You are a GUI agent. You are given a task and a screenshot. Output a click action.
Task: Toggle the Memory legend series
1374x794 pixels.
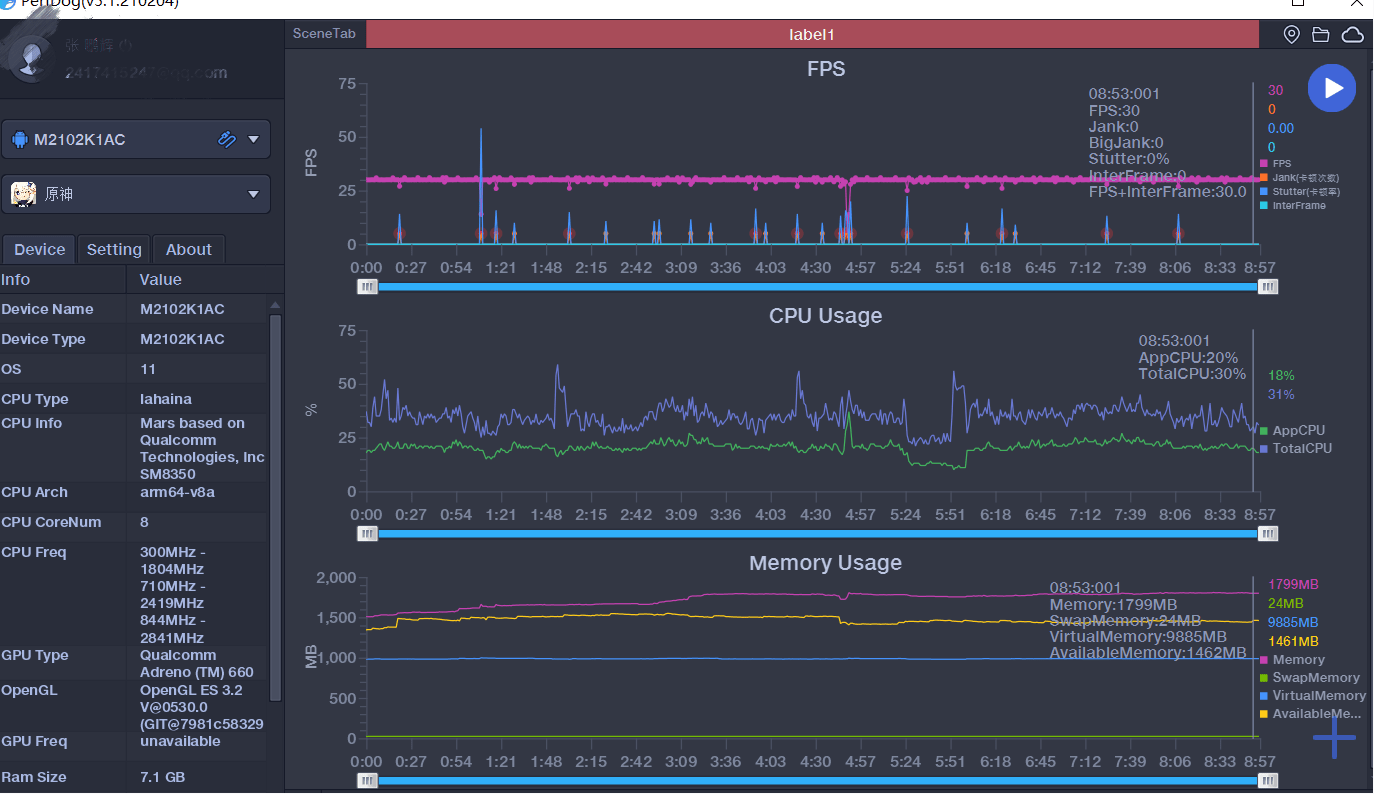[1291, 659]
